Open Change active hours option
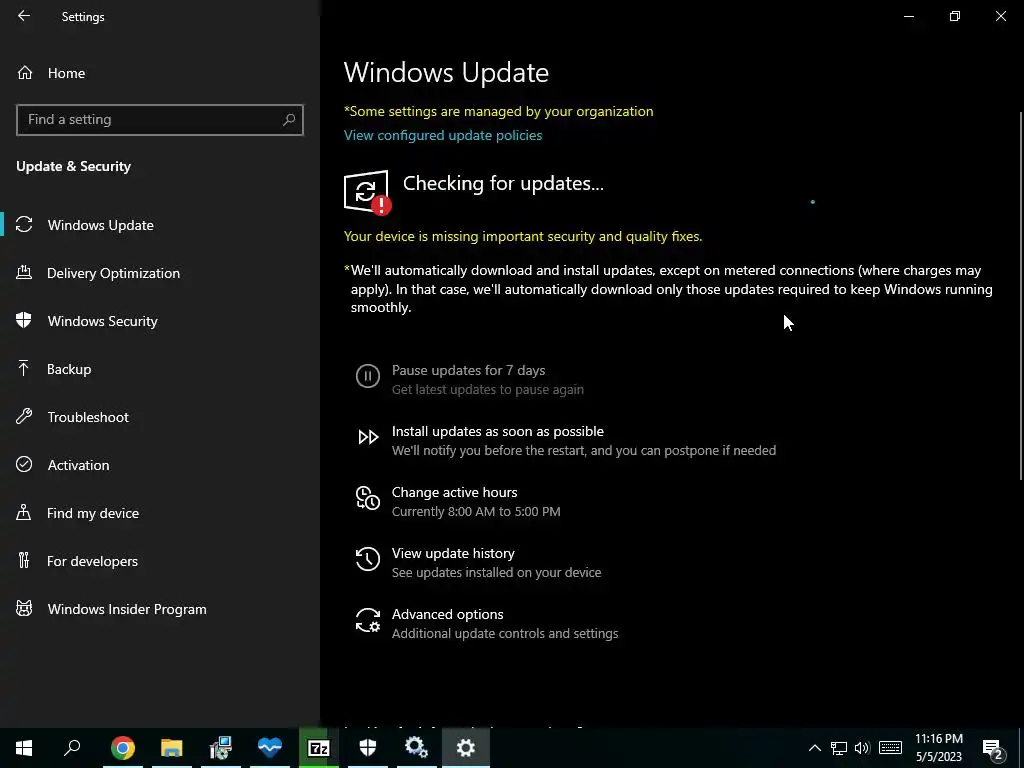Viewport: 1024px width, 768px height. [x=458, y=501]
